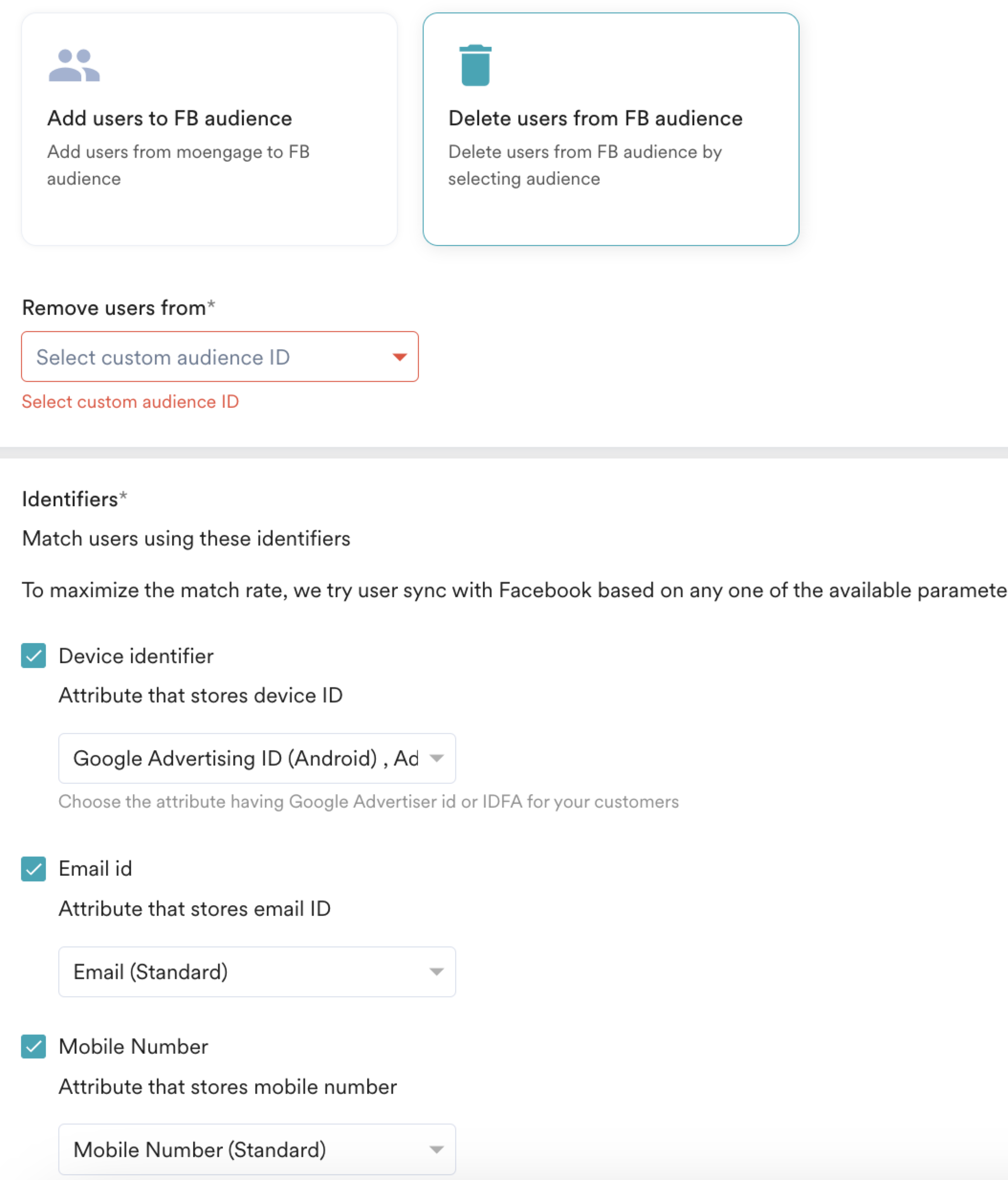Click the Mobile Number label text
The width and height of the screenshot is (1008, 1180).
(133, 1047)
